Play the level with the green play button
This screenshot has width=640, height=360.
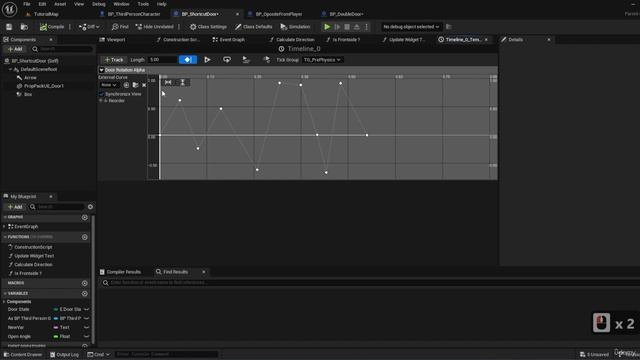[x=327, y=27]
